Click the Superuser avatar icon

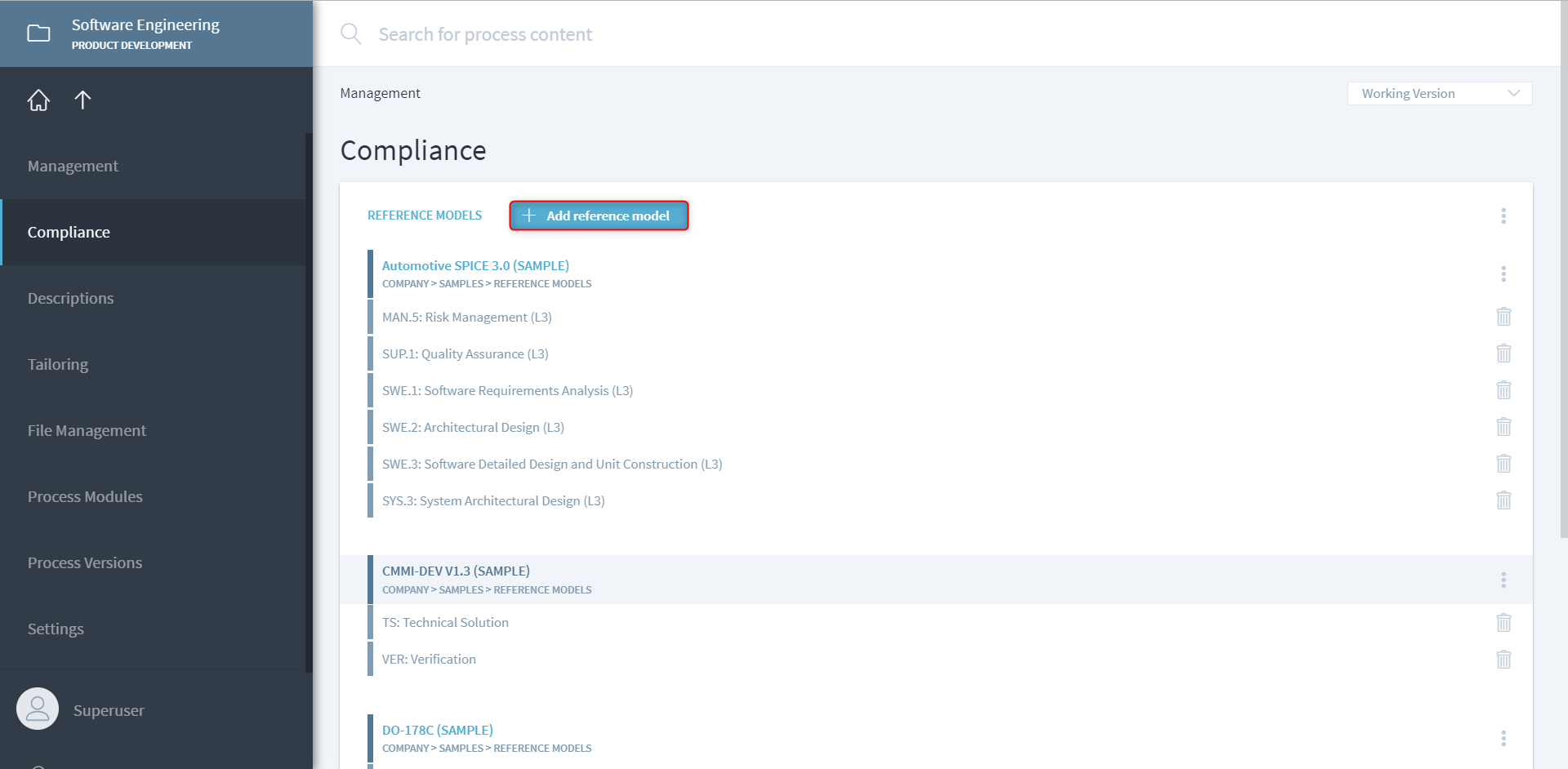pos(38,709)
